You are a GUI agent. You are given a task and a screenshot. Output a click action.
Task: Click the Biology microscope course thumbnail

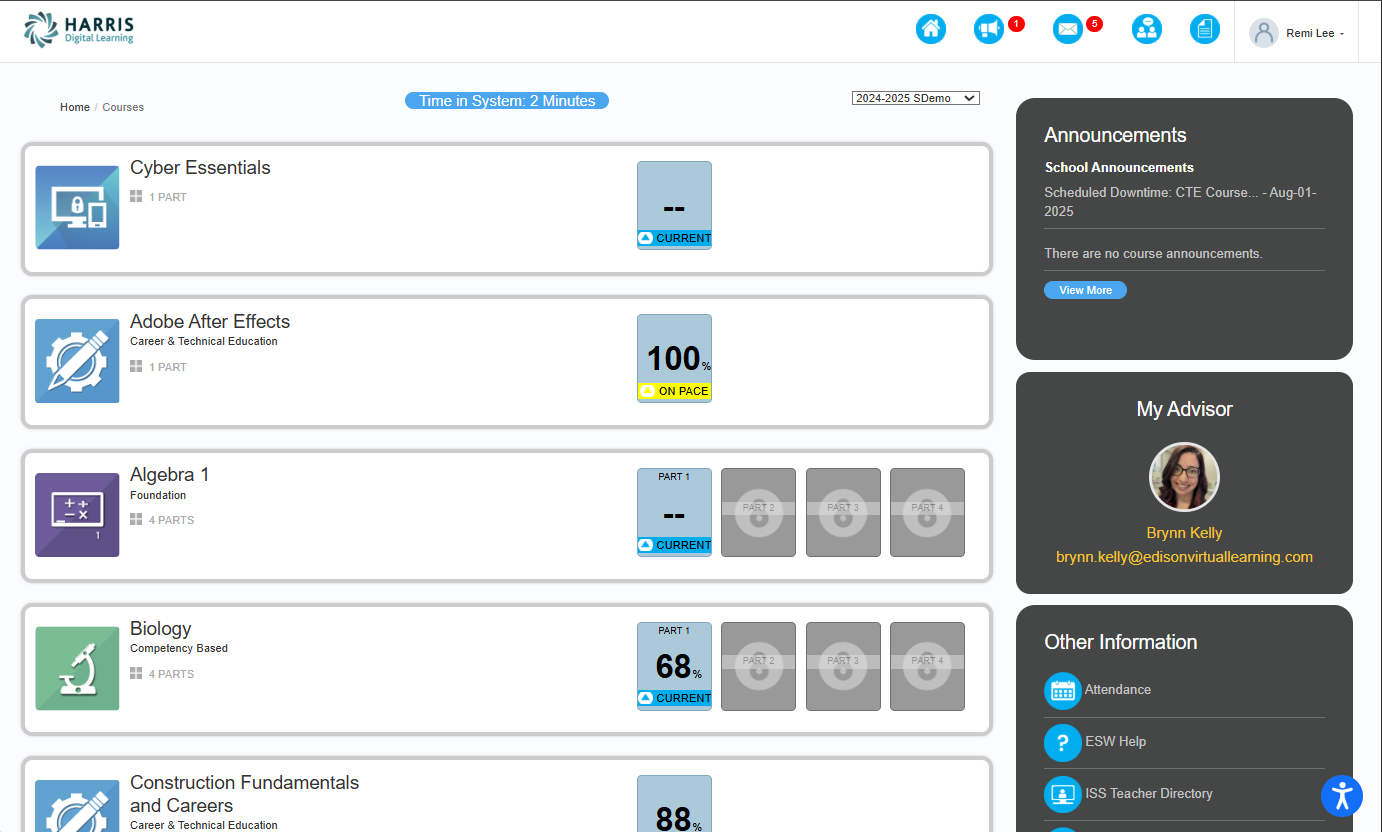[x=77, y=668]
